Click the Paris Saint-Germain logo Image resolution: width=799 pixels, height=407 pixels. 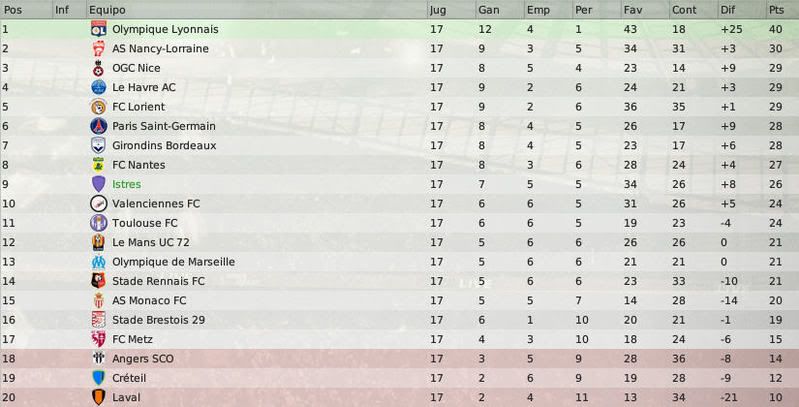point(98,126)
